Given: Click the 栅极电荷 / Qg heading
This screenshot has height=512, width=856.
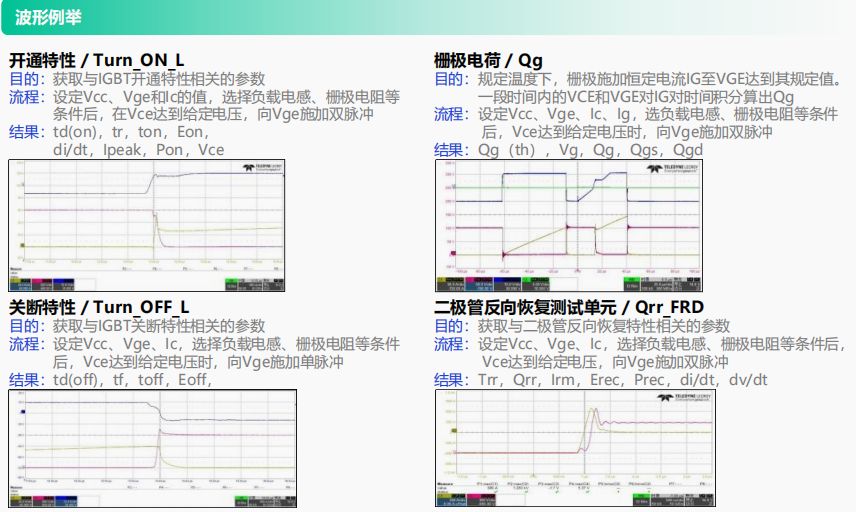Looking at the screenshot, I should pos(488,60).
